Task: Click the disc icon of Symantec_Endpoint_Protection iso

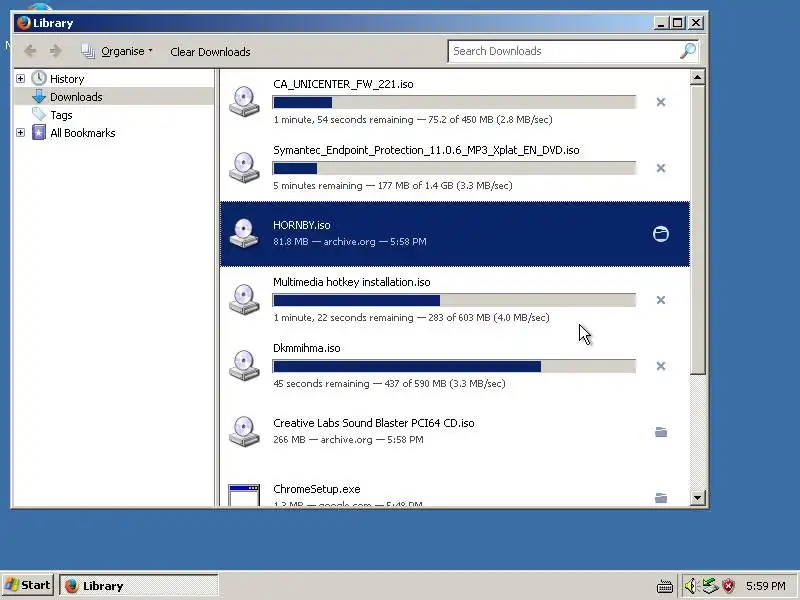Action: [244, 167]
